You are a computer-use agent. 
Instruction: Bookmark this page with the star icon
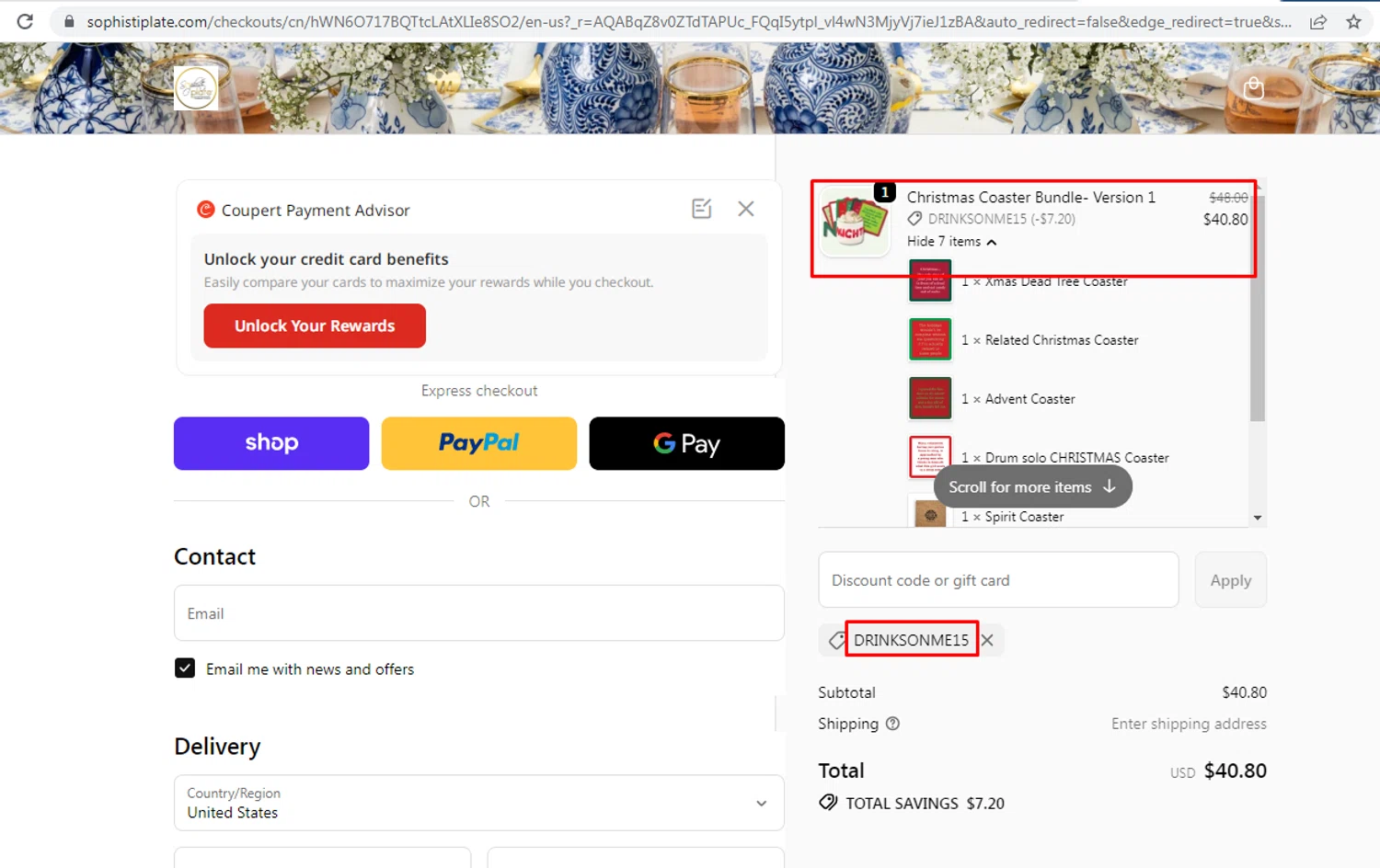pos(1353,21)
